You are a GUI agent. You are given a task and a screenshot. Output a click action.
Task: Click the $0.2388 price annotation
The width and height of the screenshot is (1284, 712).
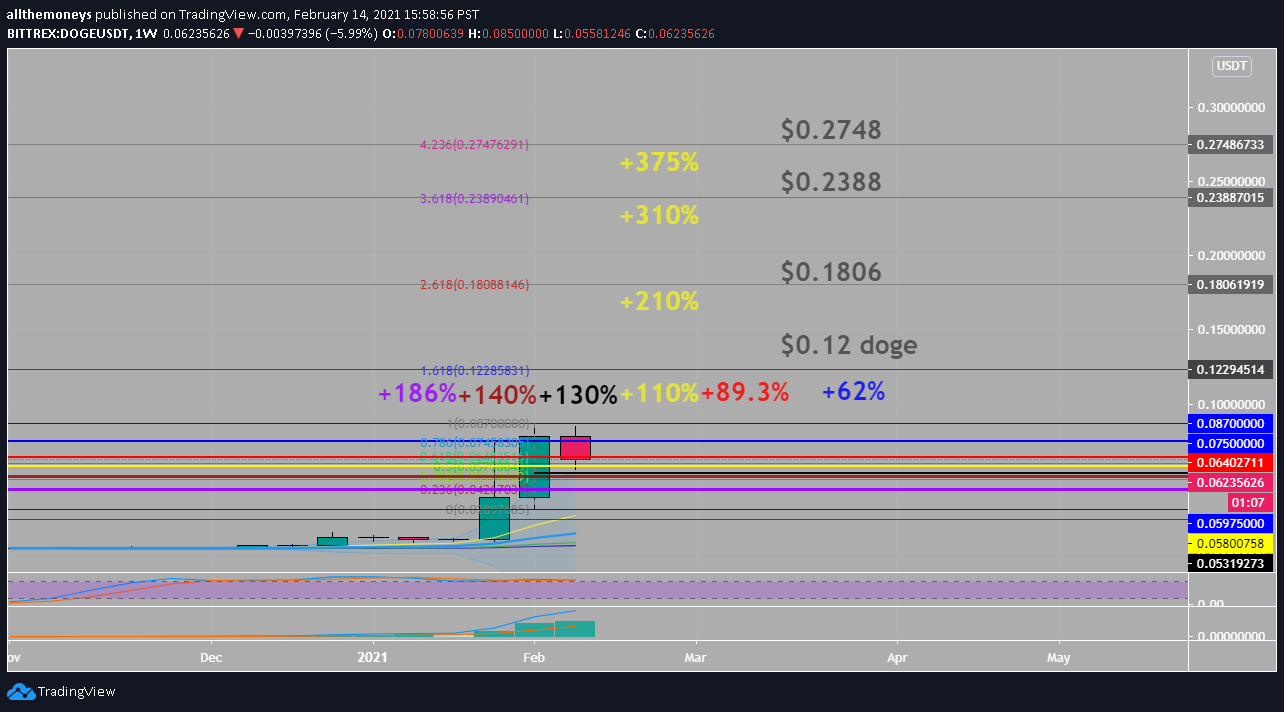click(x=831, y=182)
